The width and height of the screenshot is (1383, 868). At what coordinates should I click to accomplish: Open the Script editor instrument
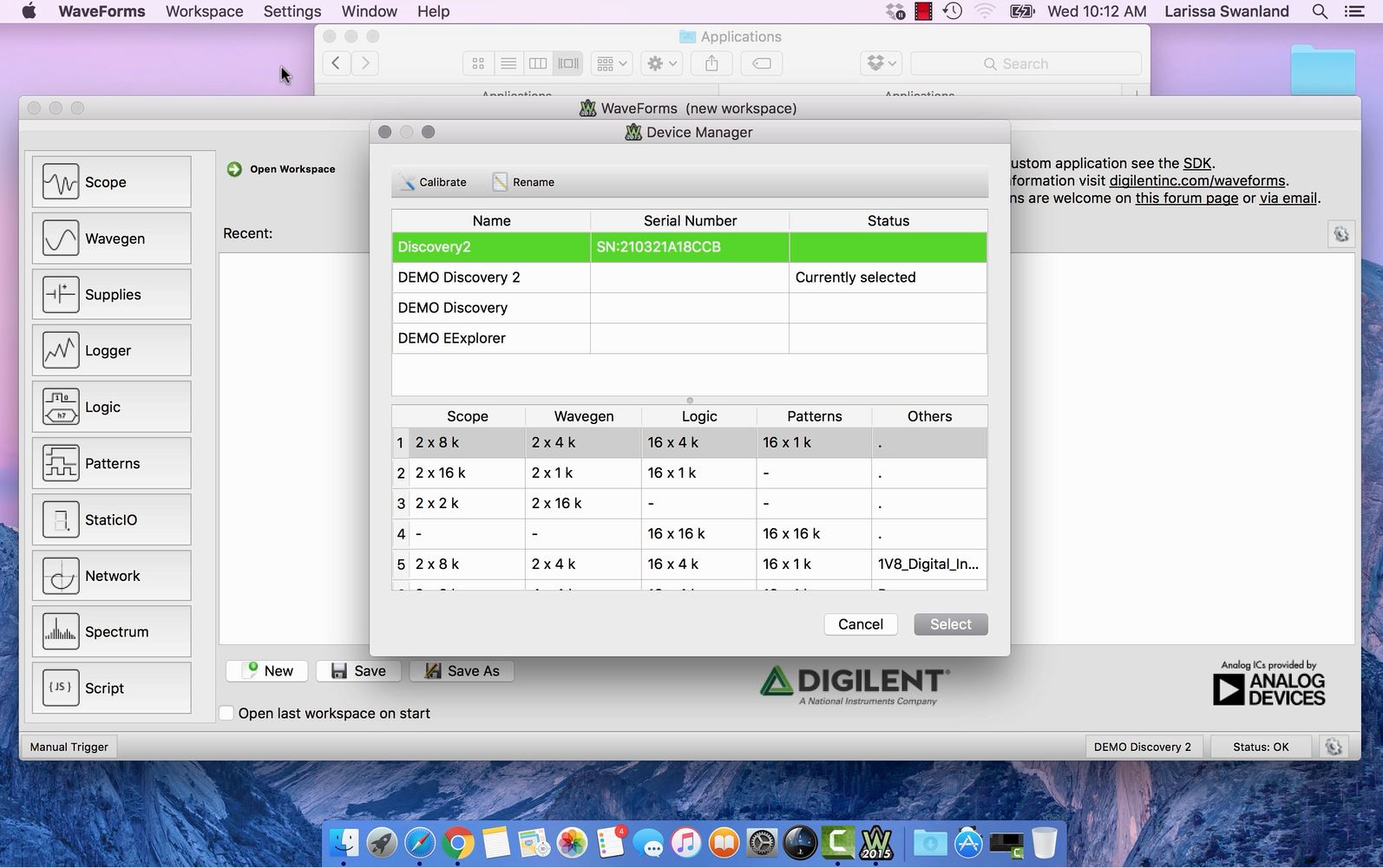[112, 688]
